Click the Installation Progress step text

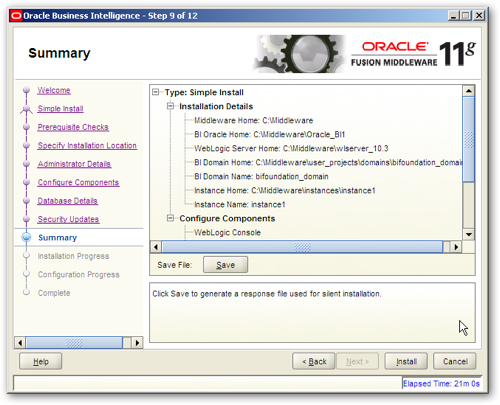coord(73,256)
